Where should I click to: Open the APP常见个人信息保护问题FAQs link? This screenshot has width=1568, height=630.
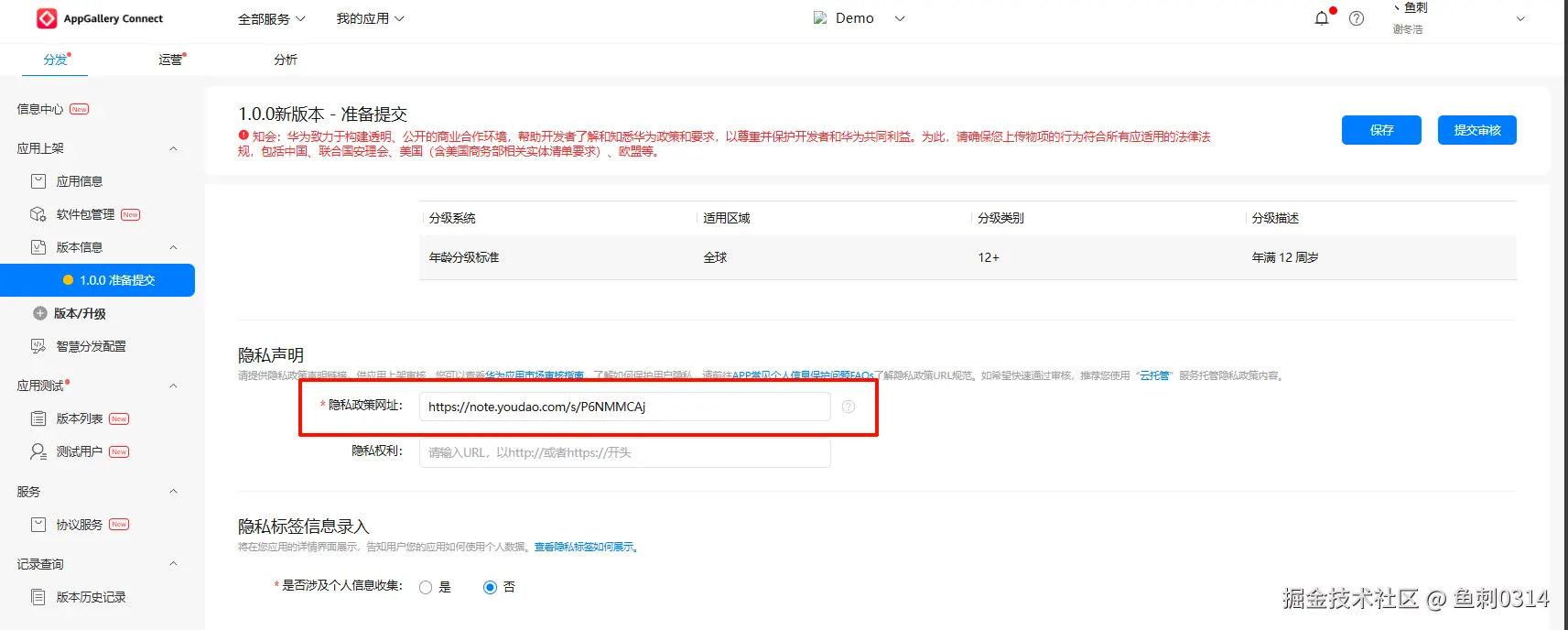tap(803, 375)
